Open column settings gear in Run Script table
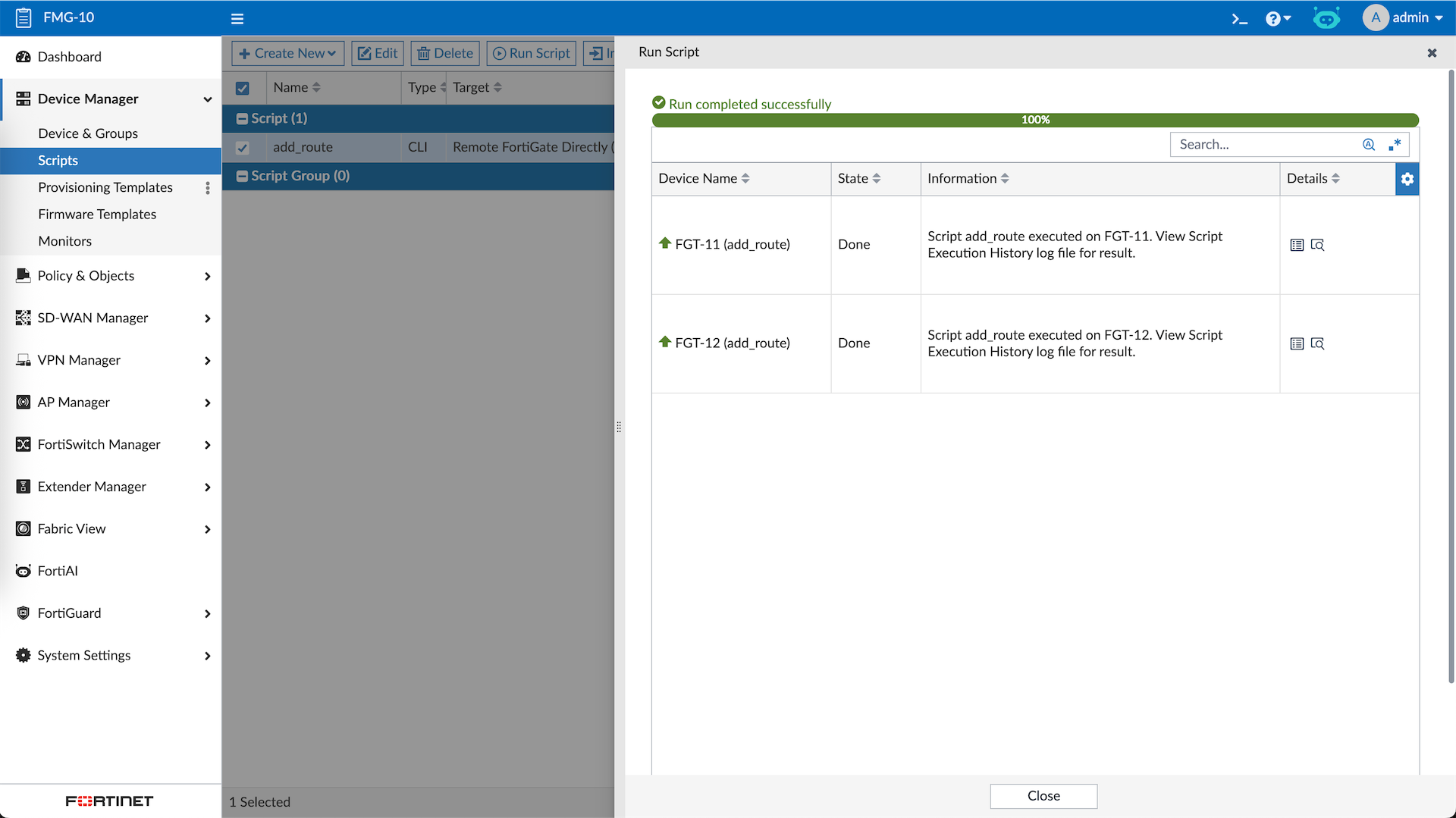The height and width of the screenshot is (818, 1456). point(1407,179)
